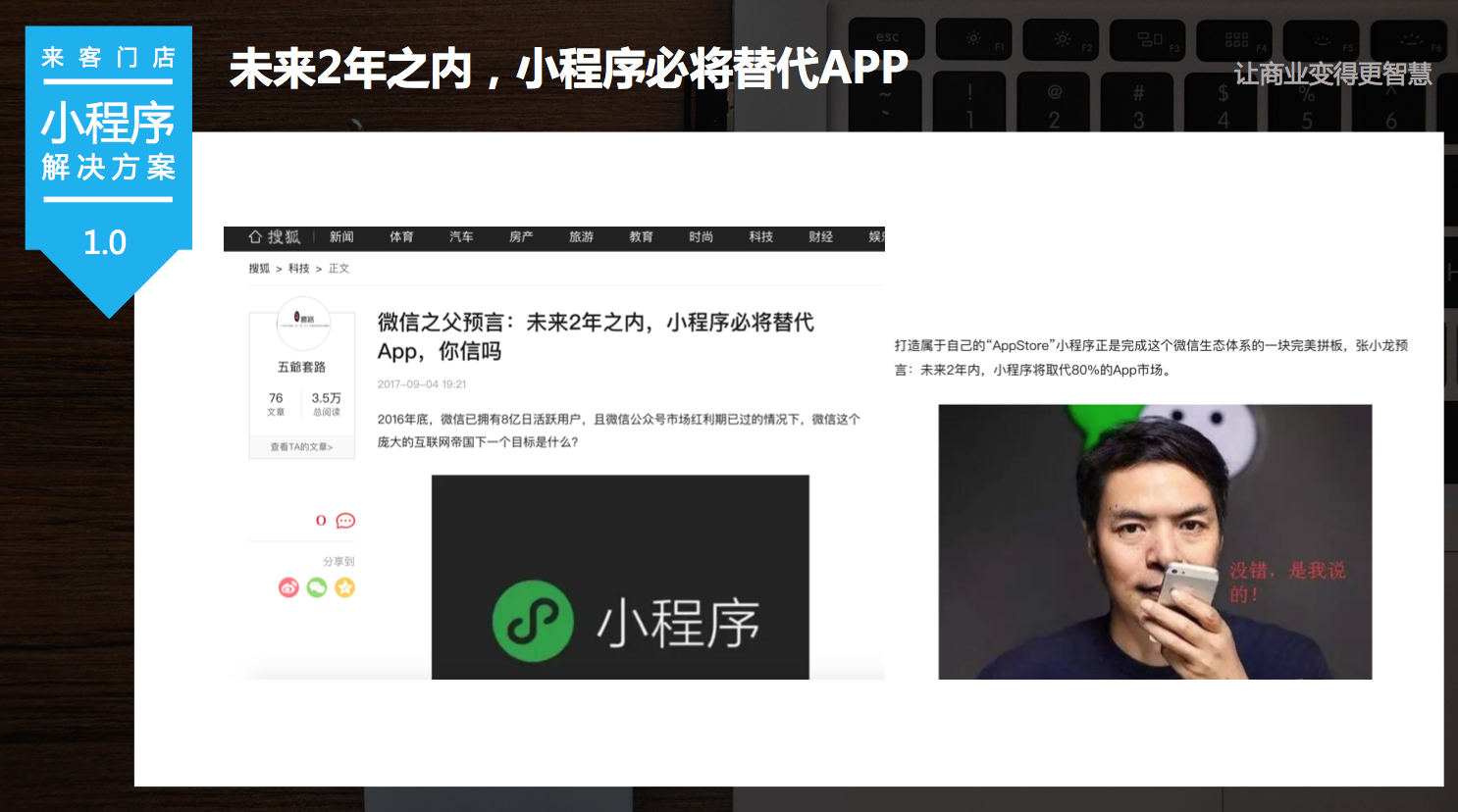Open the 财经 nav item
This screenshot has width=1458, height=812.
pyautogui.click(x=820, y=237)
